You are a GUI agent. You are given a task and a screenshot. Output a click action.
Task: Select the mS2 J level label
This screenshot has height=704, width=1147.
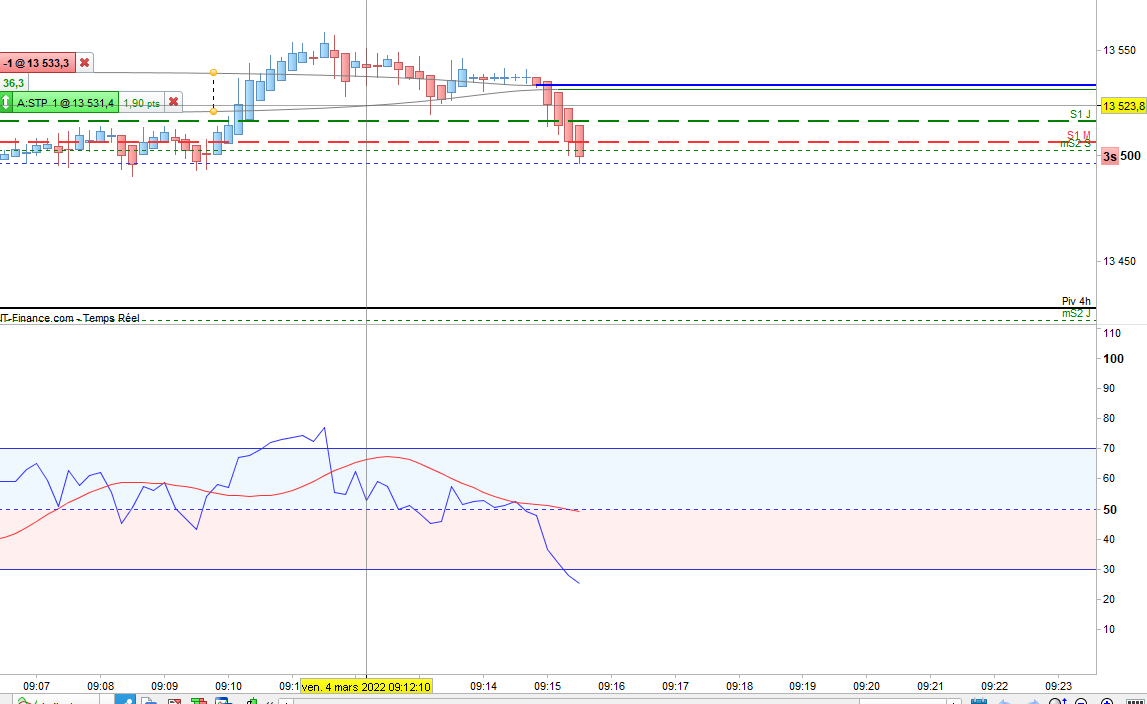click(1076, 313)
